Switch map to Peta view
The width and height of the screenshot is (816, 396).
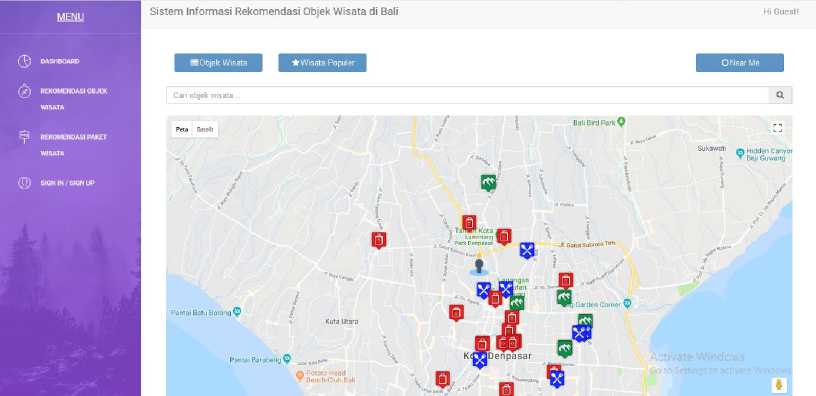(x=182, y=130)
